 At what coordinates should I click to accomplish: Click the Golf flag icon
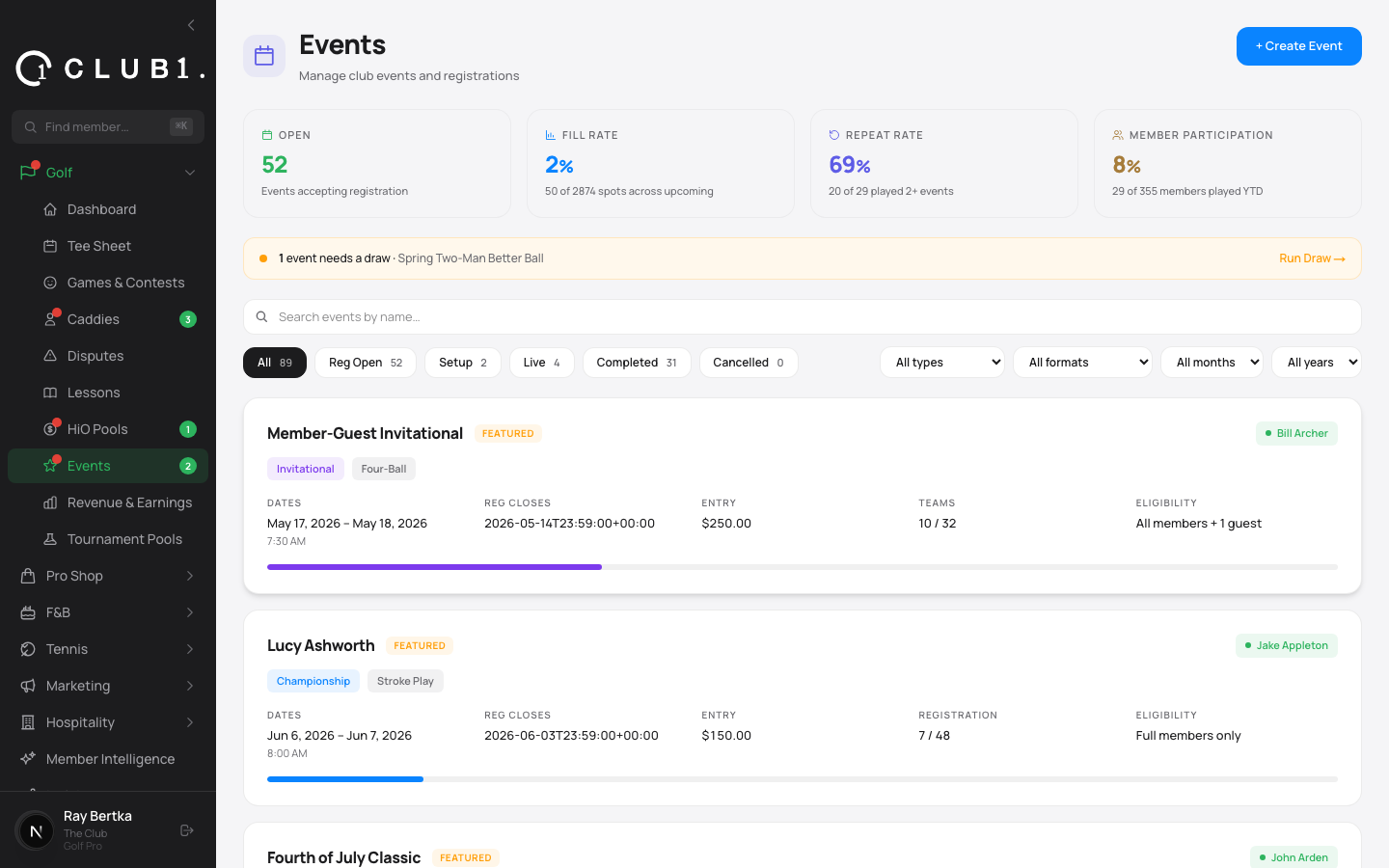click(28, 173)
